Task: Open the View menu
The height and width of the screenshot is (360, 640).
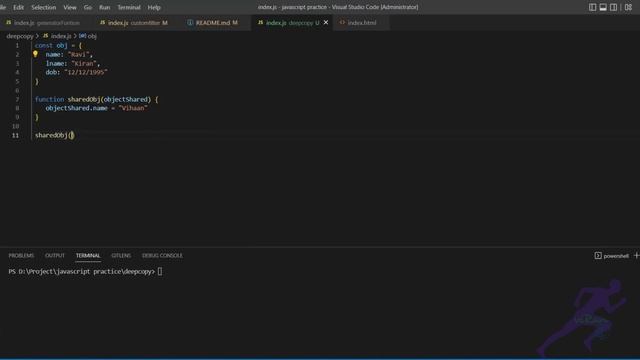Action: pos(70,7)
